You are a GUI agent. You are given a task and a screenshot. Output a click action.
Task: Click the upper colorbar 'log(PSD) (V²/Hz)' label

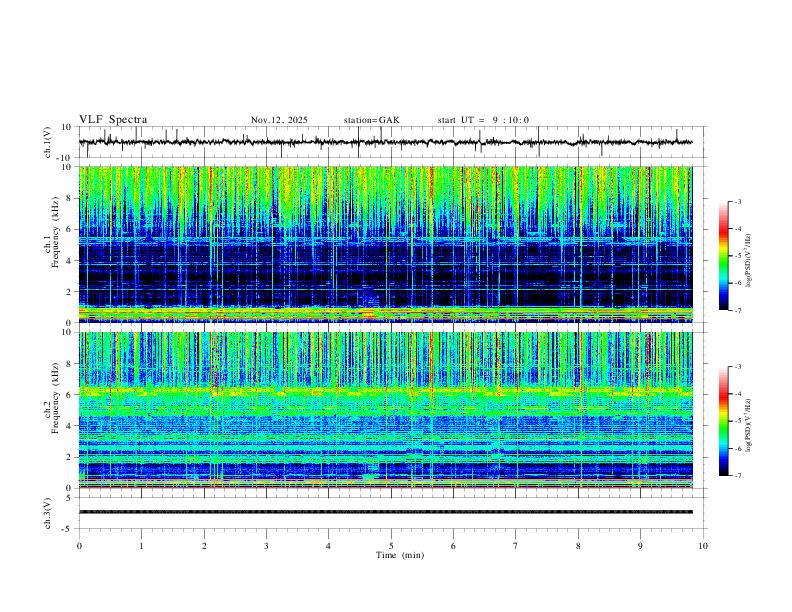tap(749, 261)
